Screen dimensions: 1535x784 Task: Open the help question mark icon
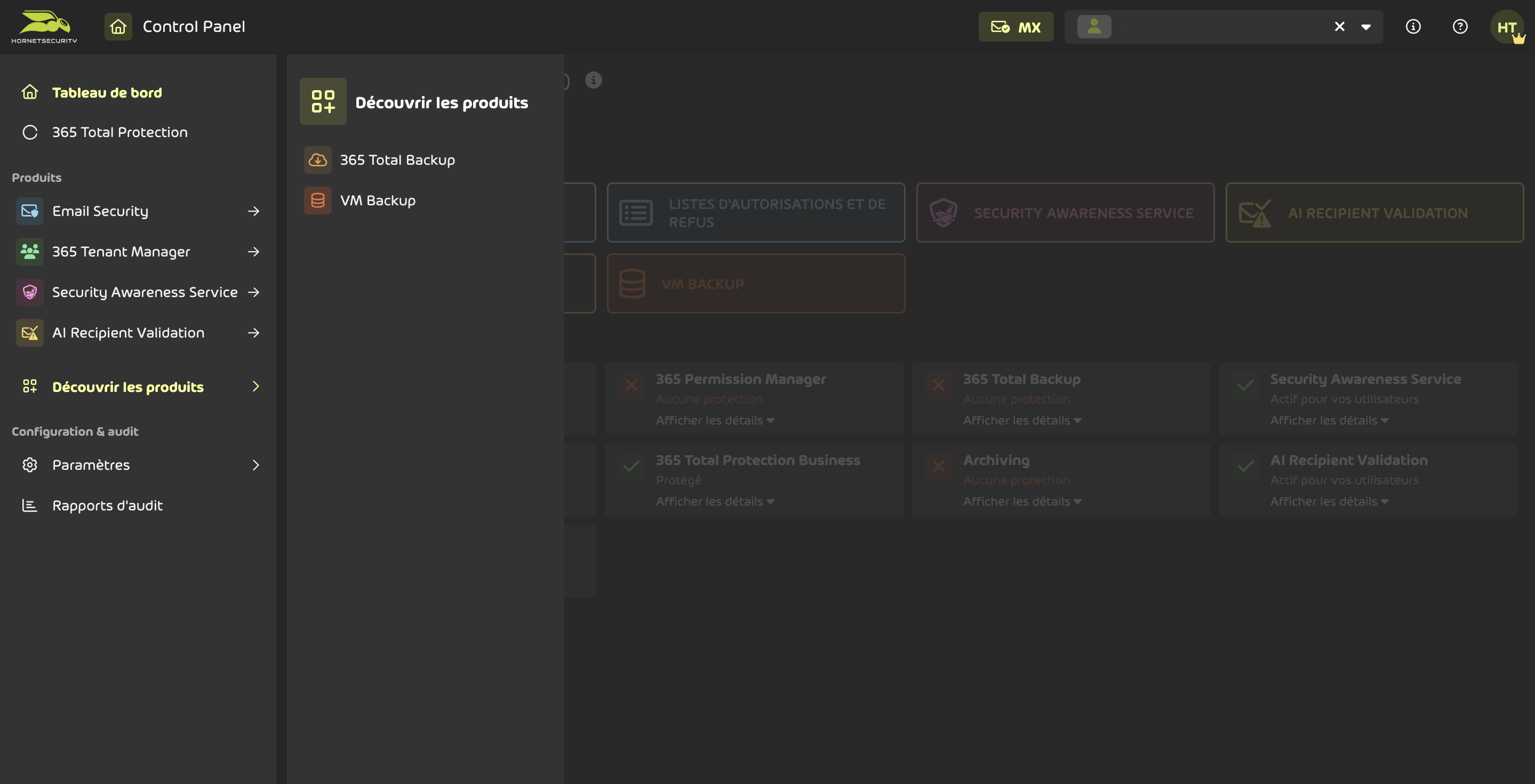(1460, 27)
